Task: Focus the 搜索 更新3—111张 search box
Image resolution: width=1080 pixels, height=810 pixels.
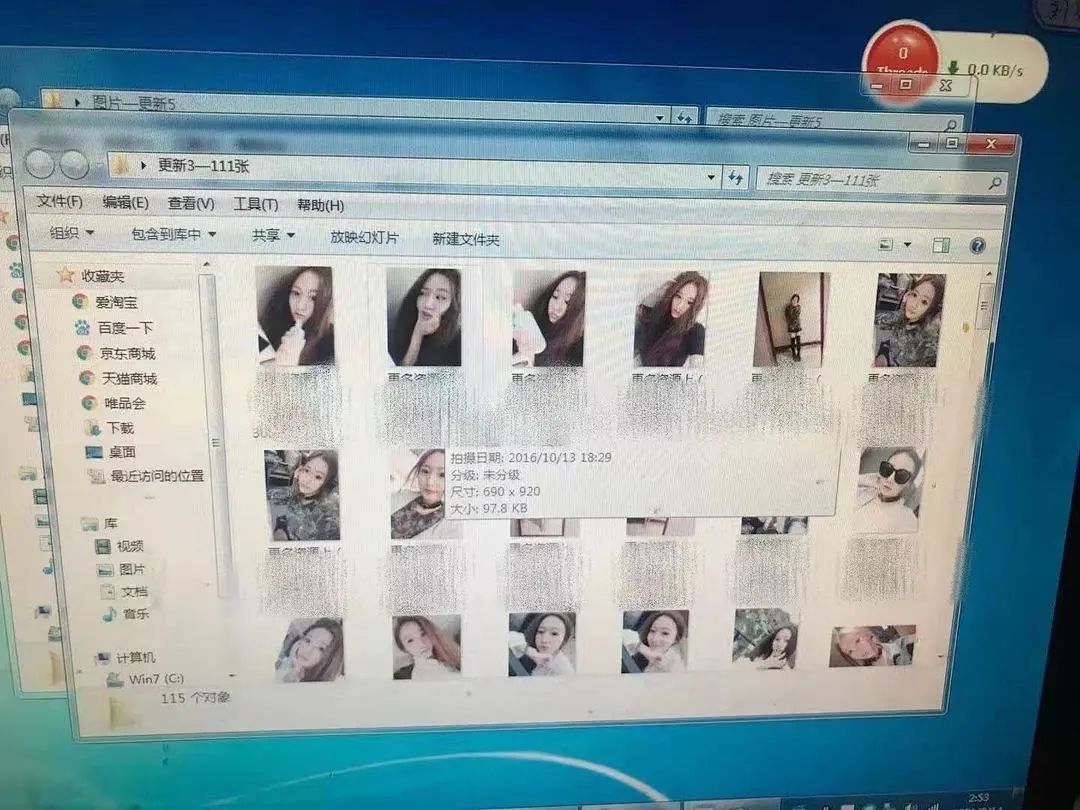Action: coord(880,180)
